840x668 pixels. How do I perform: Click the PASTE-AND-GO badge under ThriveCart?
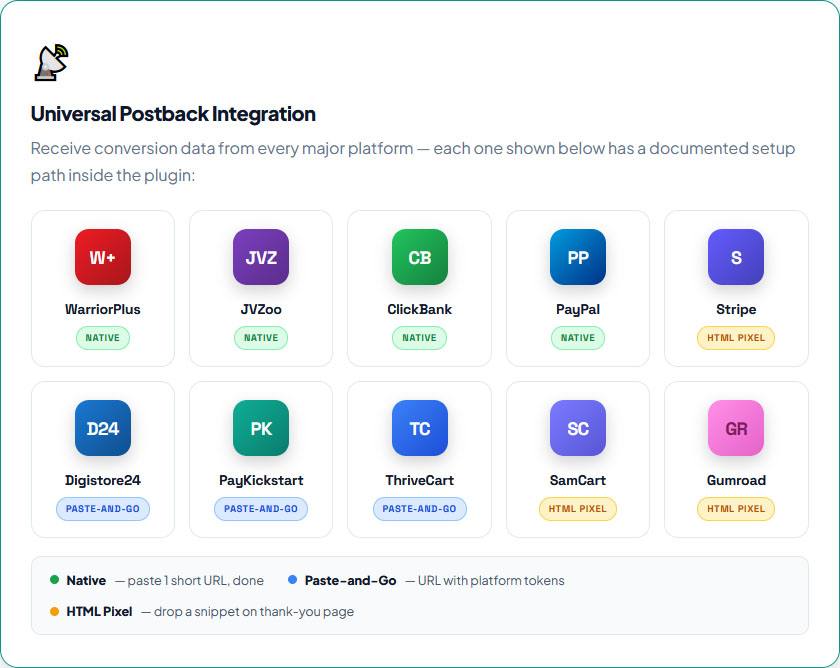[419, 509]
